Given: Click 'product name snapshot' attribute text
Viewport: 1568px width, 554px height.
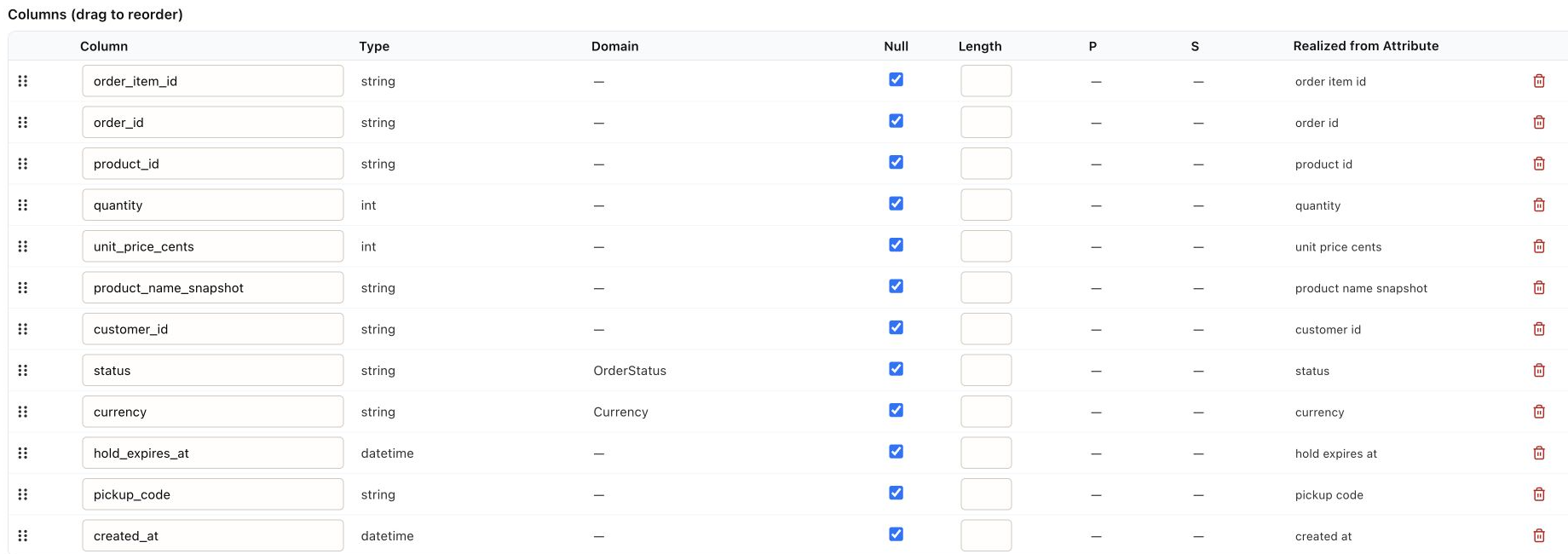Looking at the screenshot, I should pyautogui.click(x=1361, y=288).
